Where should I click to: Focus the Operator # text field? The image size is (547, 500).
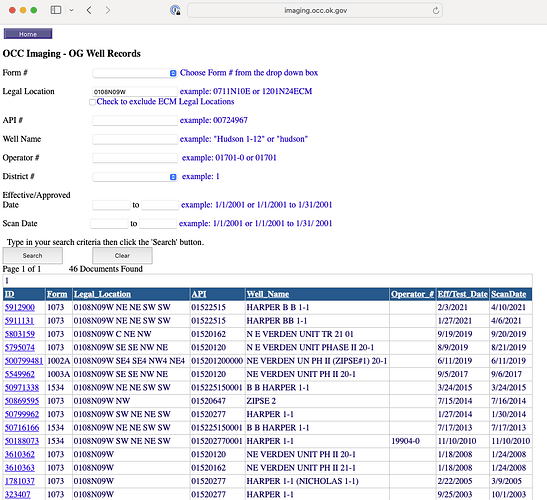coord(135,158)
